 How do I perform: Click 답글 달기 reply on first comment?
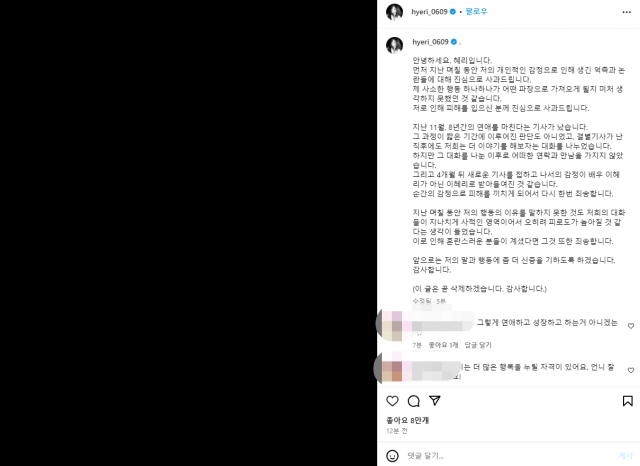tap(478, 345)
